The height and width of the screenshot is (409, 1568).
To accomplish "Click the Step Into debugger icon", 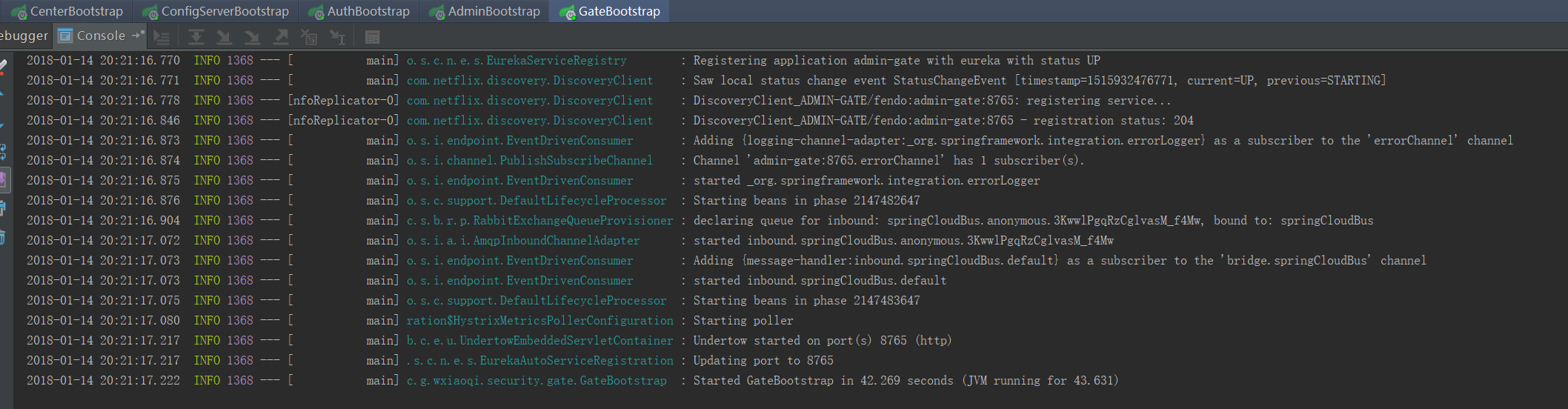I will pyautogui.click(x=224, y=36).
